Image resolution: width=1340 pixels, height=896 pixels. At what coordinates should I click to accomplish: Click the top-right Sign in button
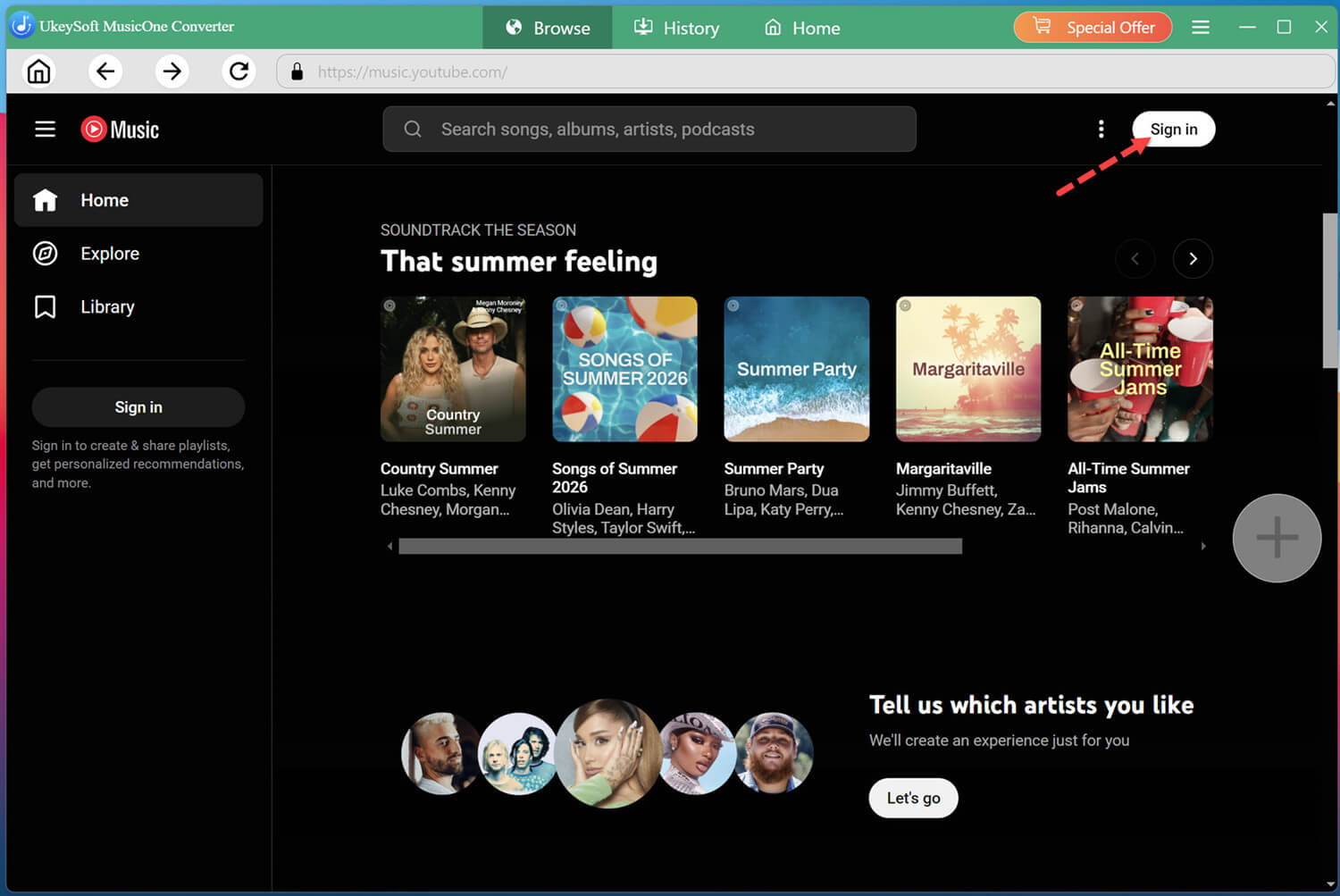click(1173, 130)
